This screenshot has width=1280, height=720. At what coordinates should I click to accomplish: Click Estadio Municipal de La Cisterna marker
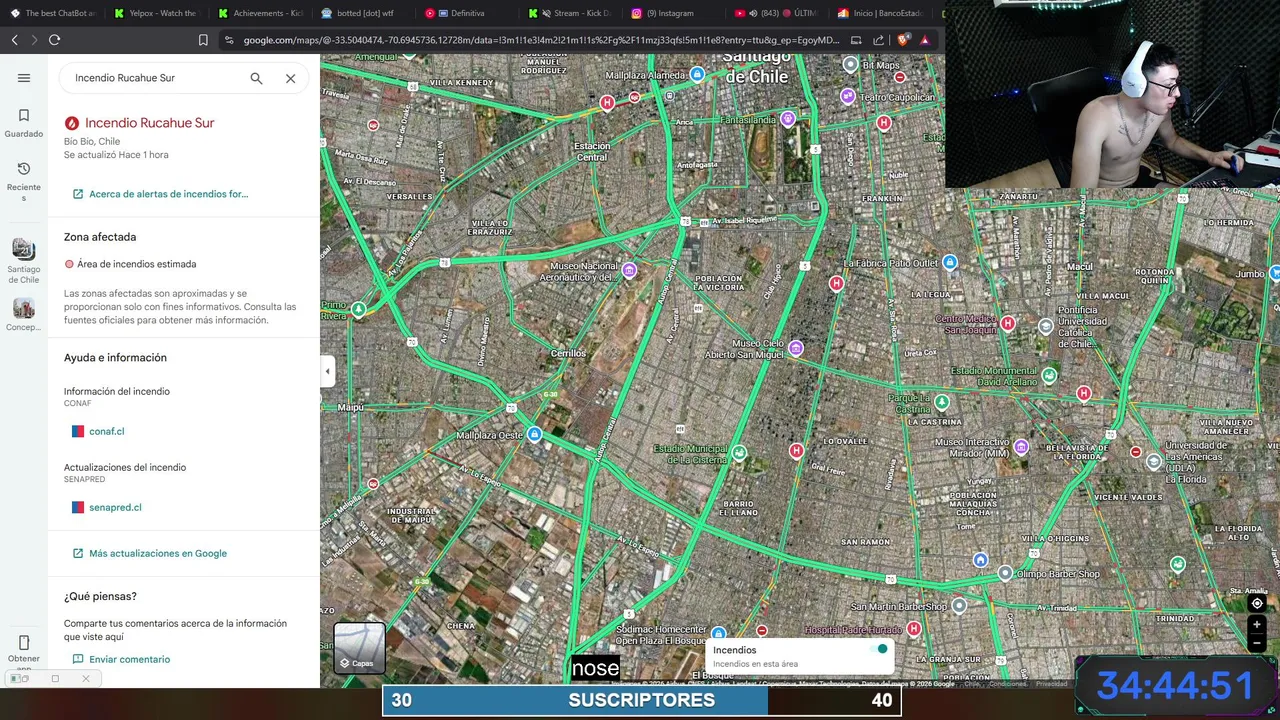pyautogui.click(x=738, y=454)
